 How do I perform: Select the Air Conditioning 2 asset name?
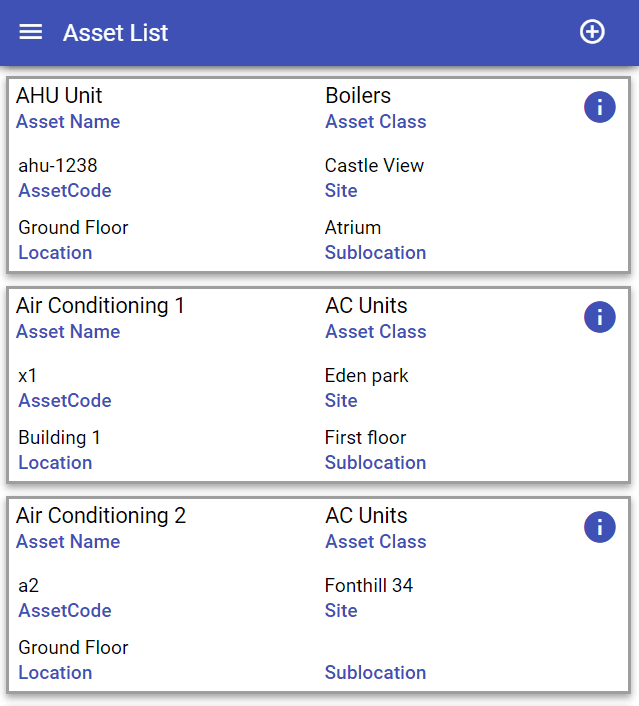point(101,515)
